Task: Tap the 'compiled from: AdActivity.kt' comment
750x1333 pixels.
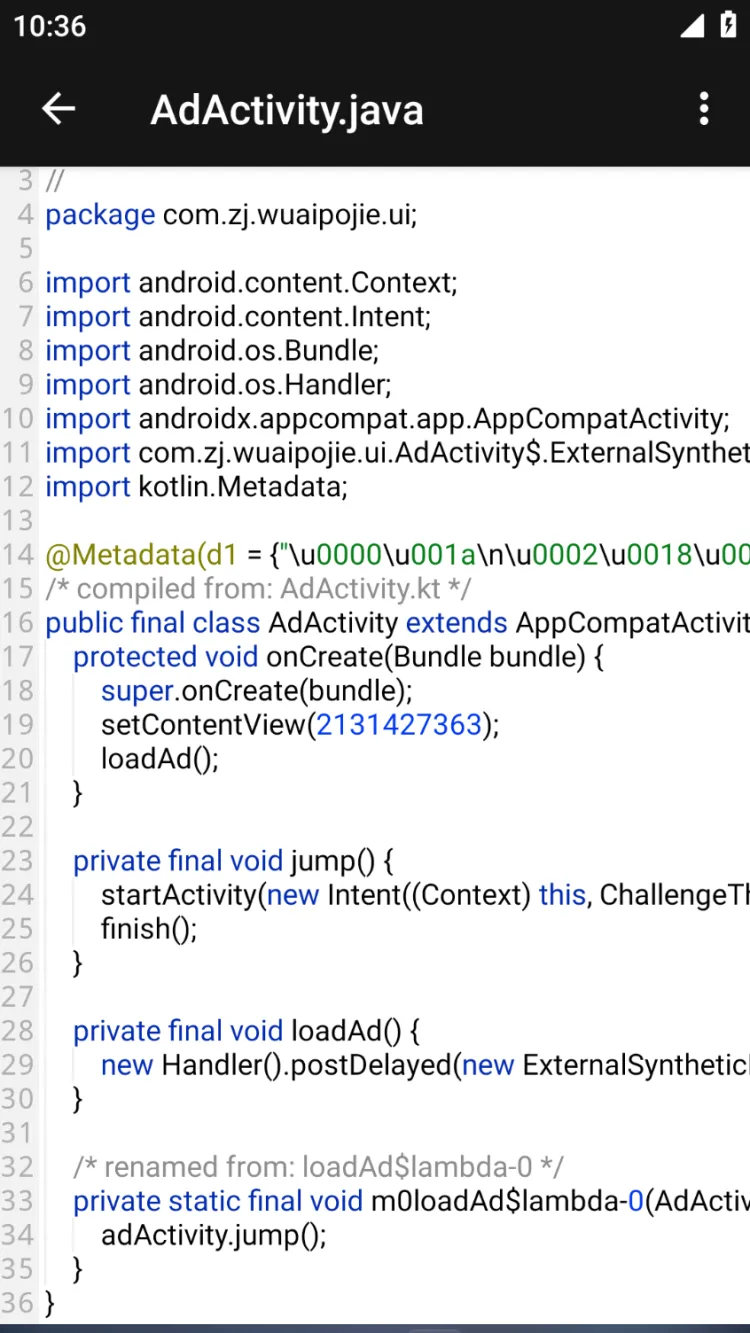Action: (x=258, y=589)
